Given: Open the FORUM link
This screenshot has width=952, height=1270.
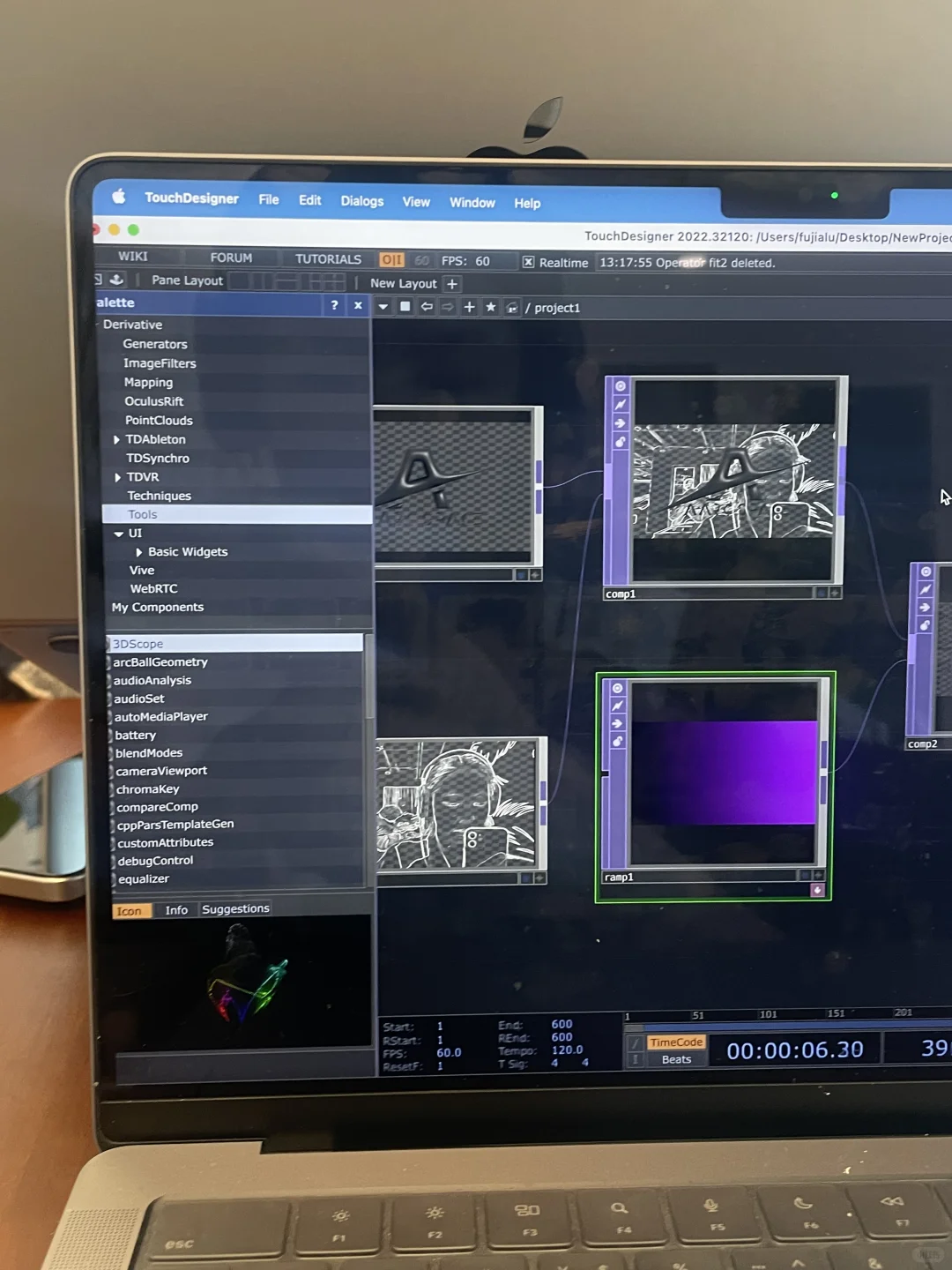Looking at the screenshot, I should 231,258.
